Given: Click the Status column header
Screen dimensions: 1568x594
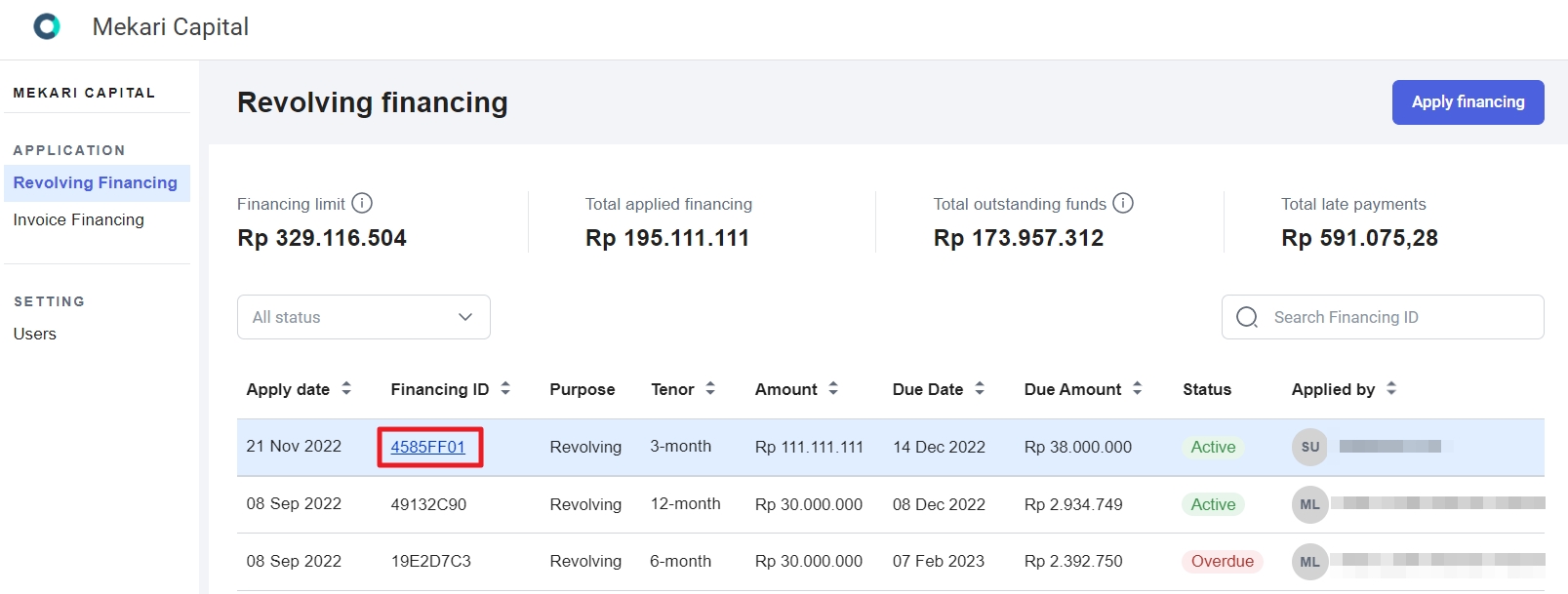Looking at the screenshot, I should (1207, 389).
